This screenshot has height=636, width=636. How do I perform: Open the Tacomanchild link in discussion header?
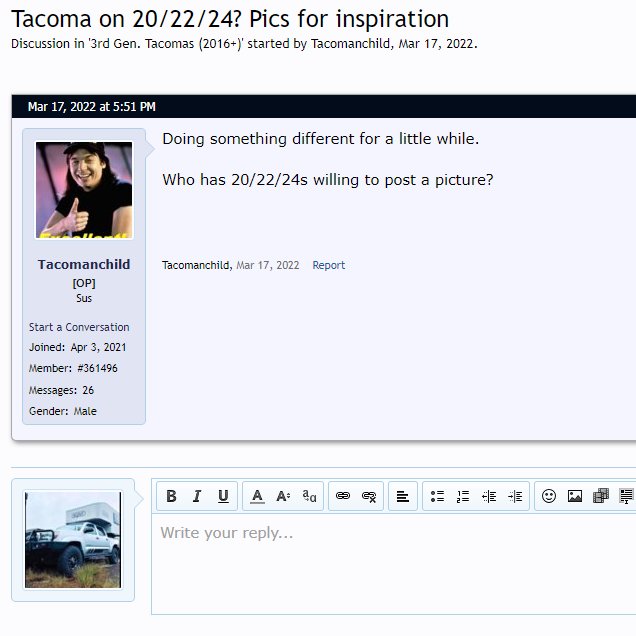pyautogui.click(x=350, y=43)
